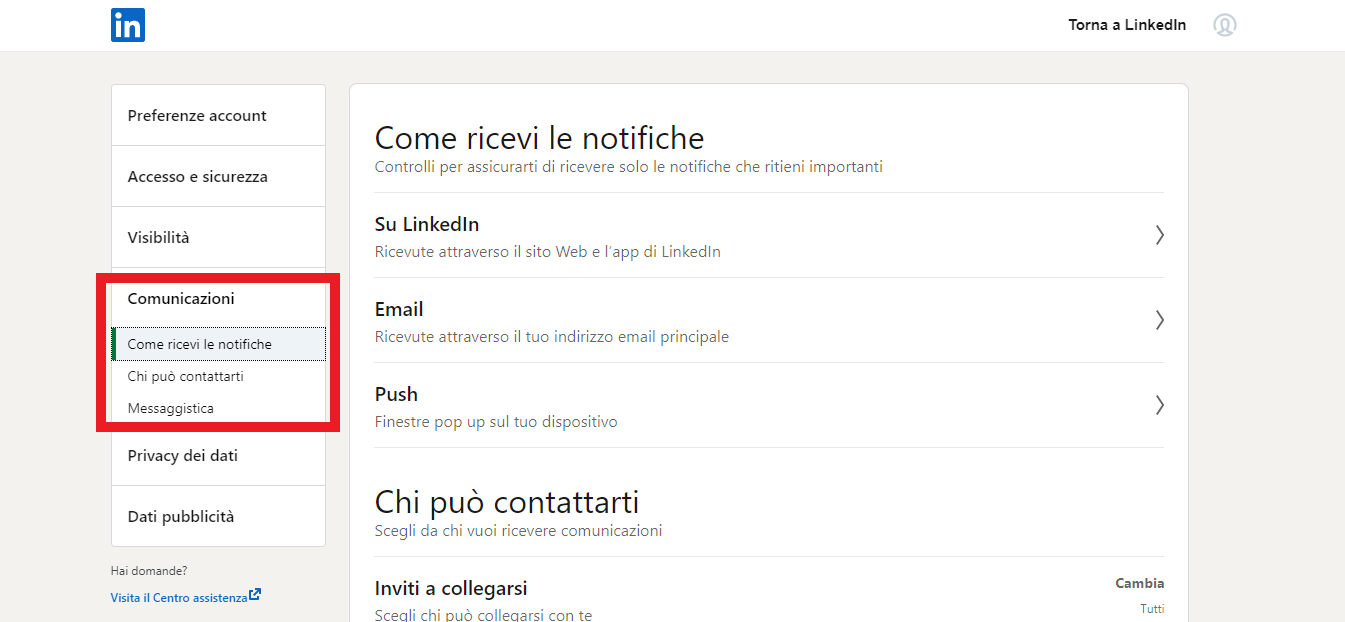Select Chi può contattarti in the sidebar
This screenshot has width=1345, height=622.
point(188,376)
